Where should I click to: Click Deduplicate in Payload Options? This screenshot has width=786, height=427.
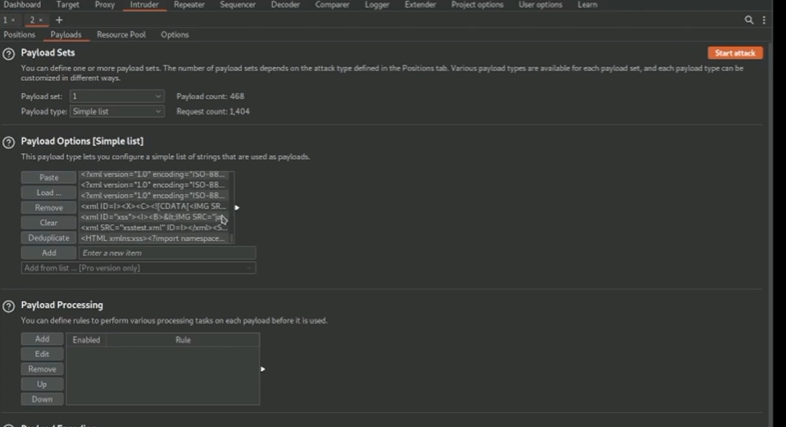pos(48,238)
